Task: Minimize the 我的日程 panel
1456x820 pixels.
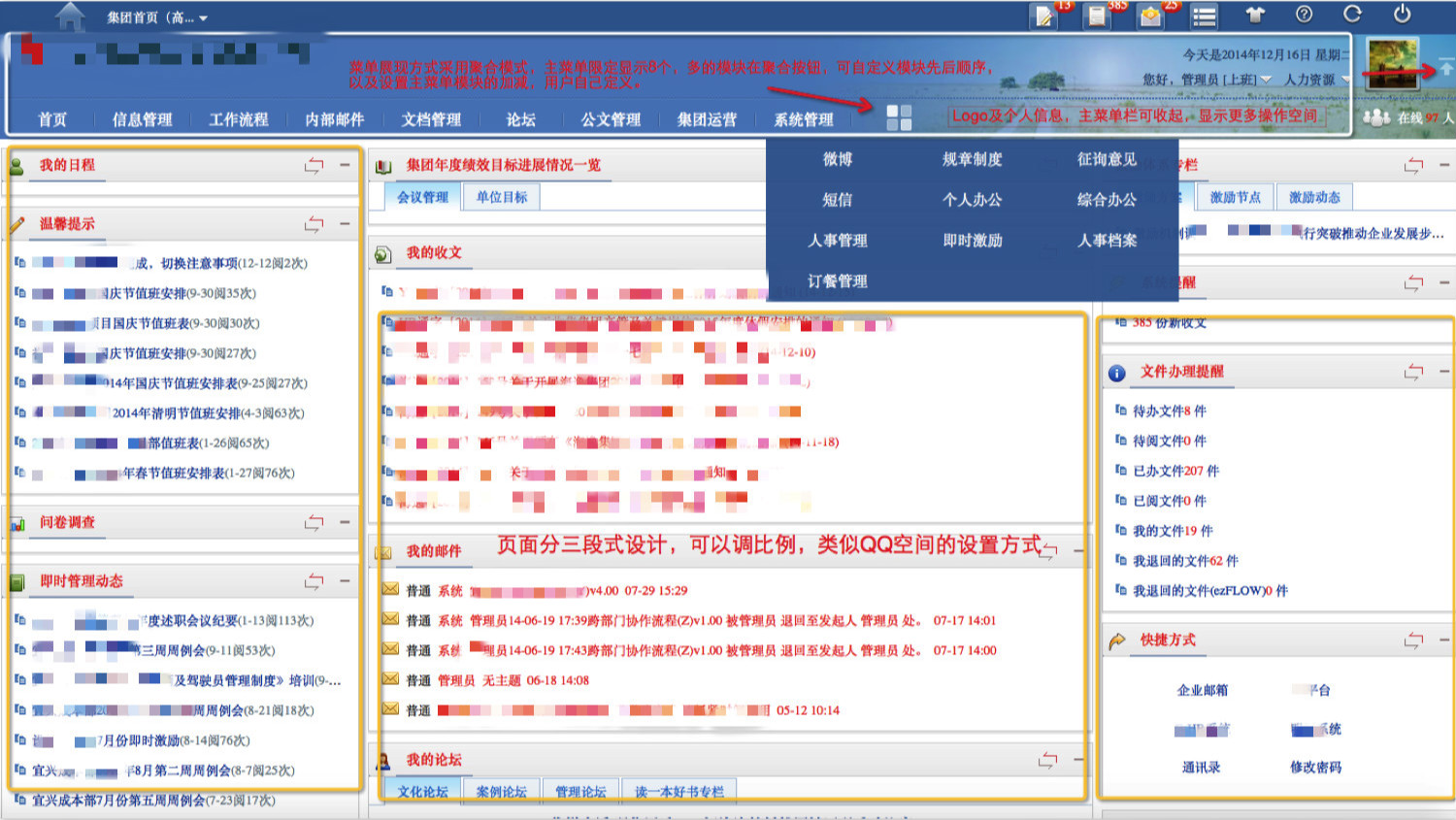Action: (x=345, y=165)
